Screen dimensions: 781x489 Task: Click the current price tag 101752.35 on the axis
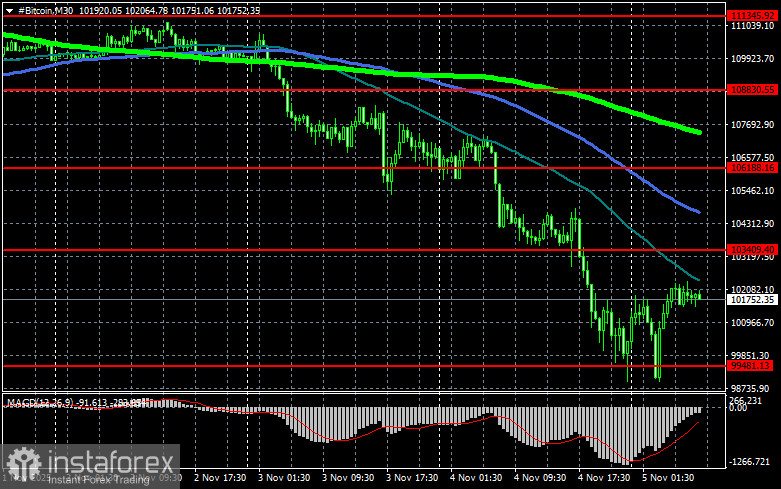pyautogui.click(x=752, y=299)
